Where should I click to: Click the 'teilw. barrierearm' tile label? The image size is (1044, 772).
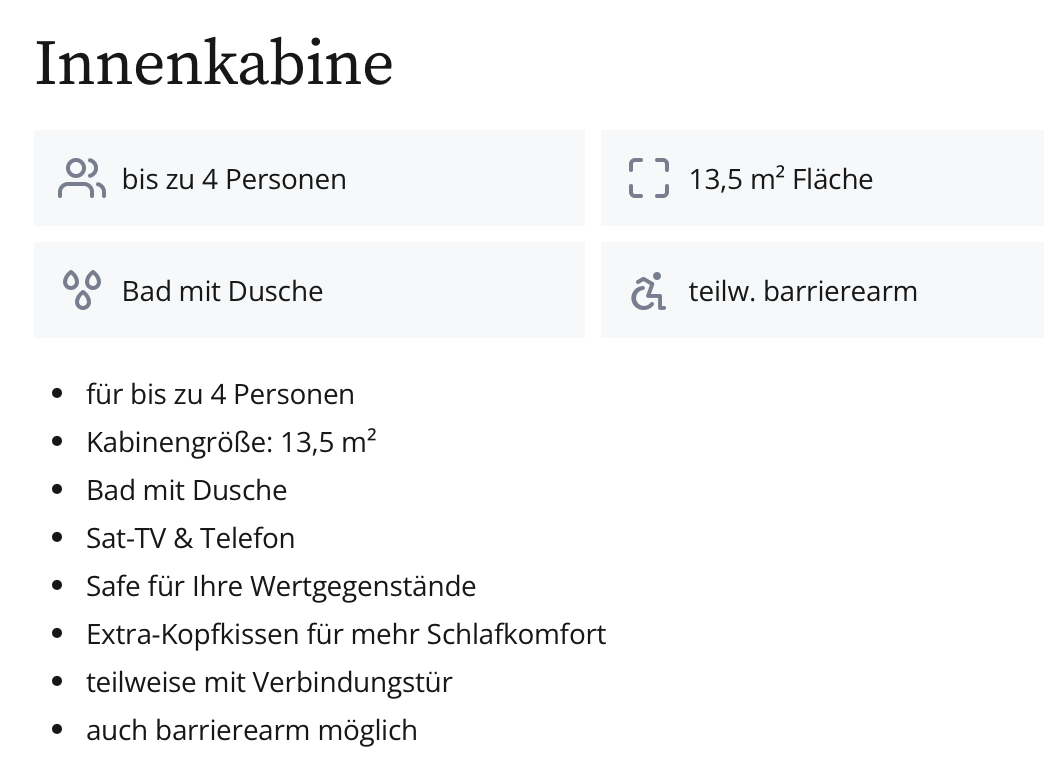[802, 292]
